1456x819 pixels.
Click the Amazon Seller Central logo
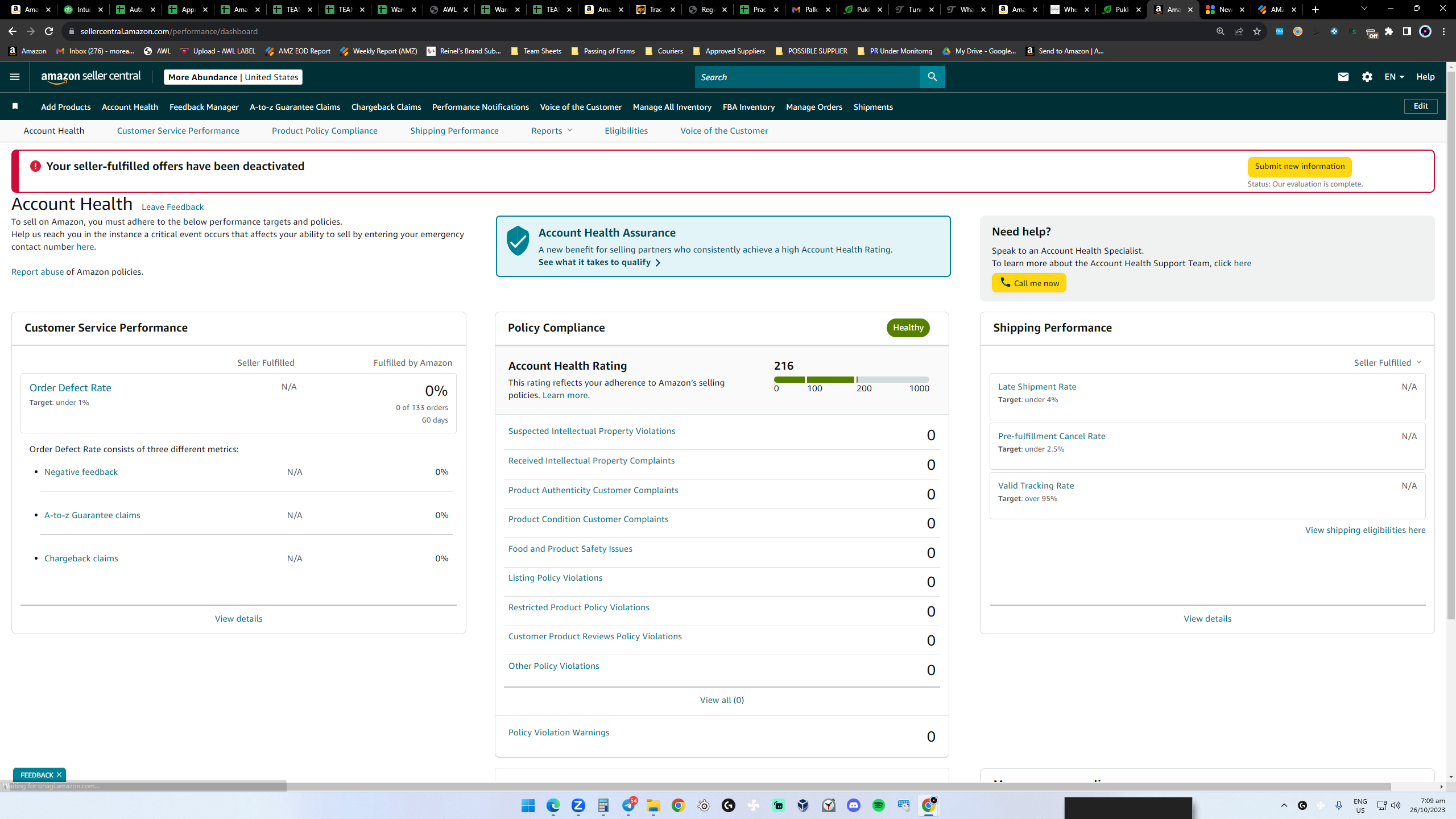pyautogui.click(x=91, y=77)
